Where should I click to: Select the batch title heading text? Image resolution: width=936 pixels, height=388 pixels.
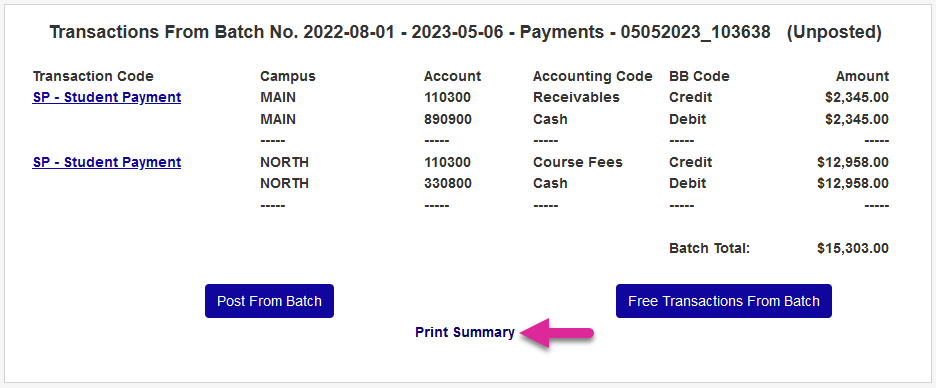(466, 32)
